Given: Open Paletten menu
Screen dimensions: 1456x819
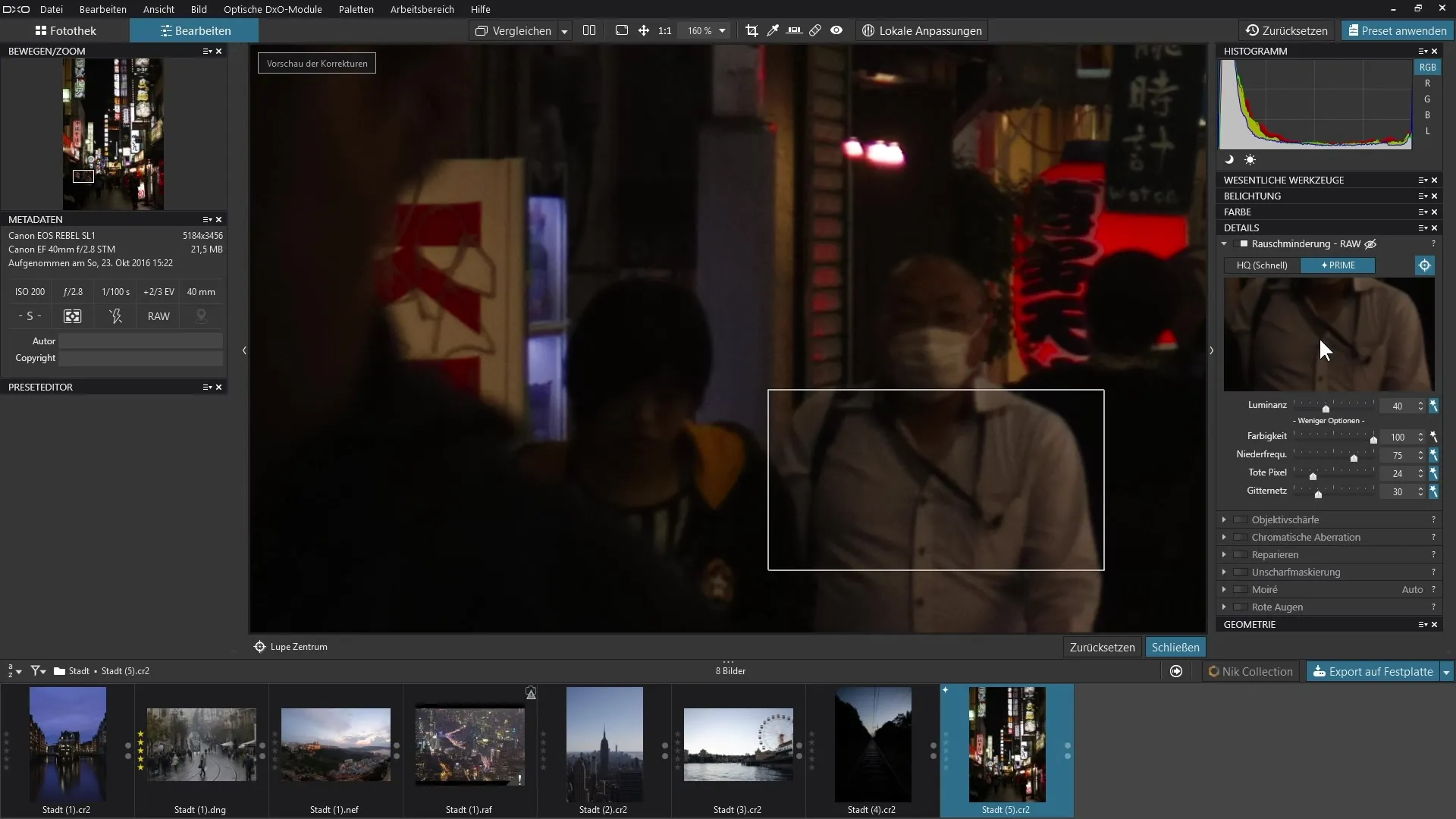Looking at the screenshot, I should pyautogui.click(x=356, y=9).
